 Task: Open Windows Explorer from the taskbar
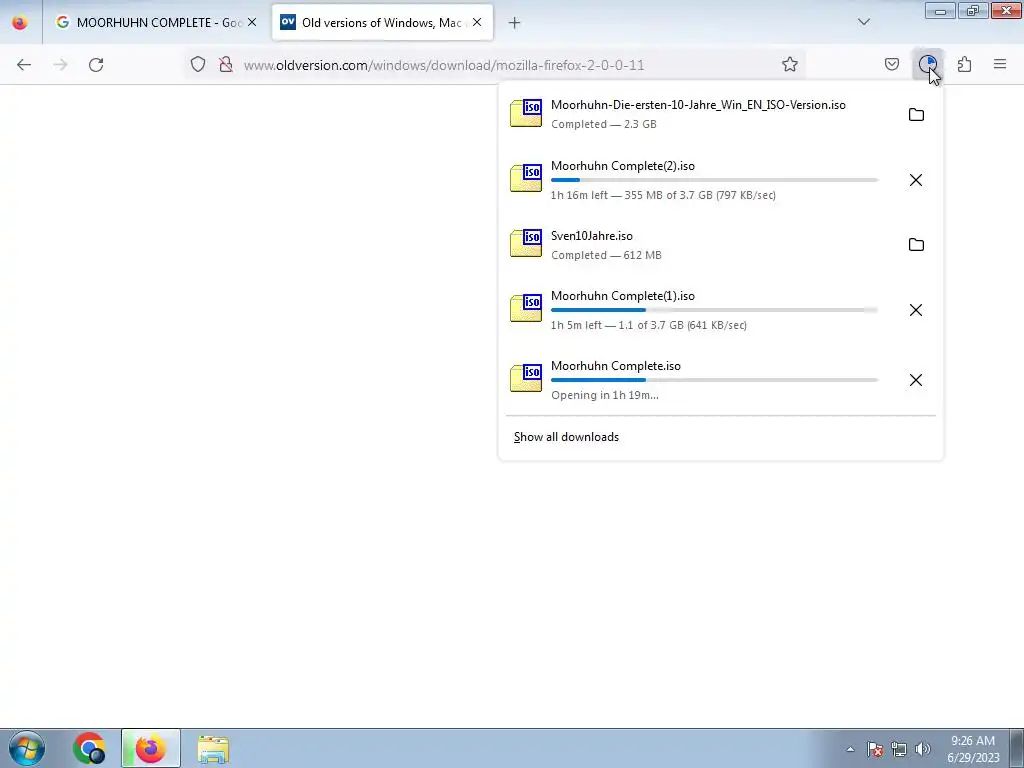[x=213, y=749]
